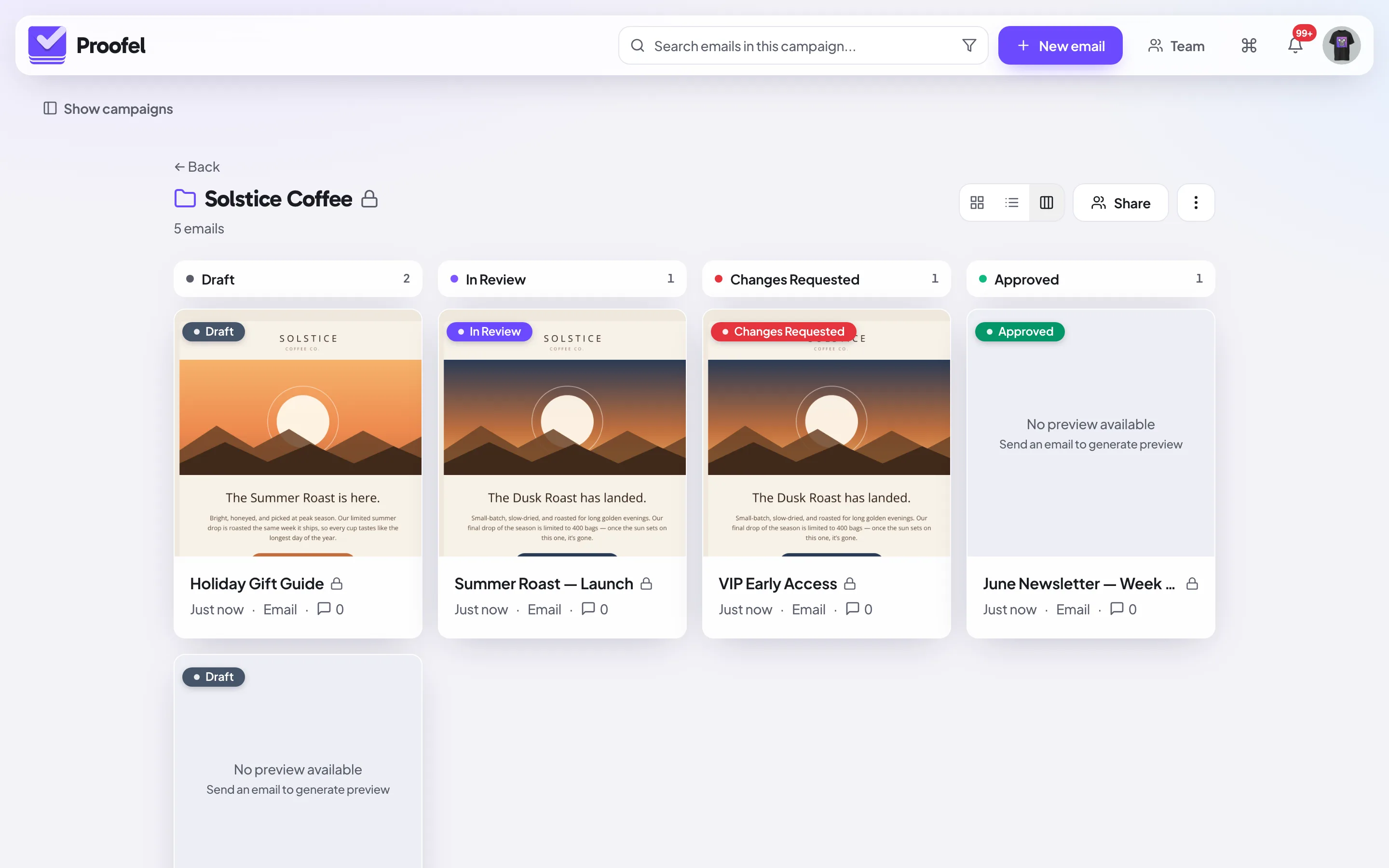Open the search filter funnel icon
Image resolution: width=1389 pixels, height=868 pixels.
[969, 45]
